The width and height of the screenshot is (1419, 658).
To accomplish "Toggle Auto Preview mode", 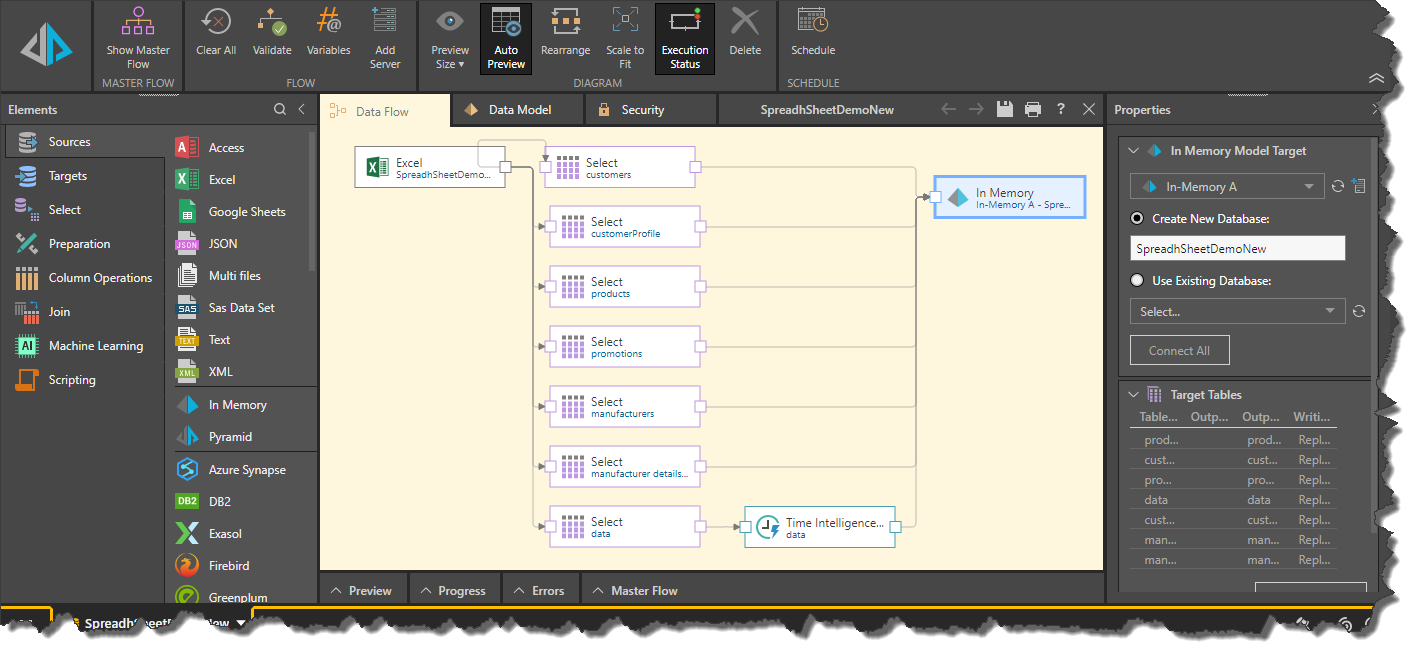I will pyautogui.click(x=506, y=38).
